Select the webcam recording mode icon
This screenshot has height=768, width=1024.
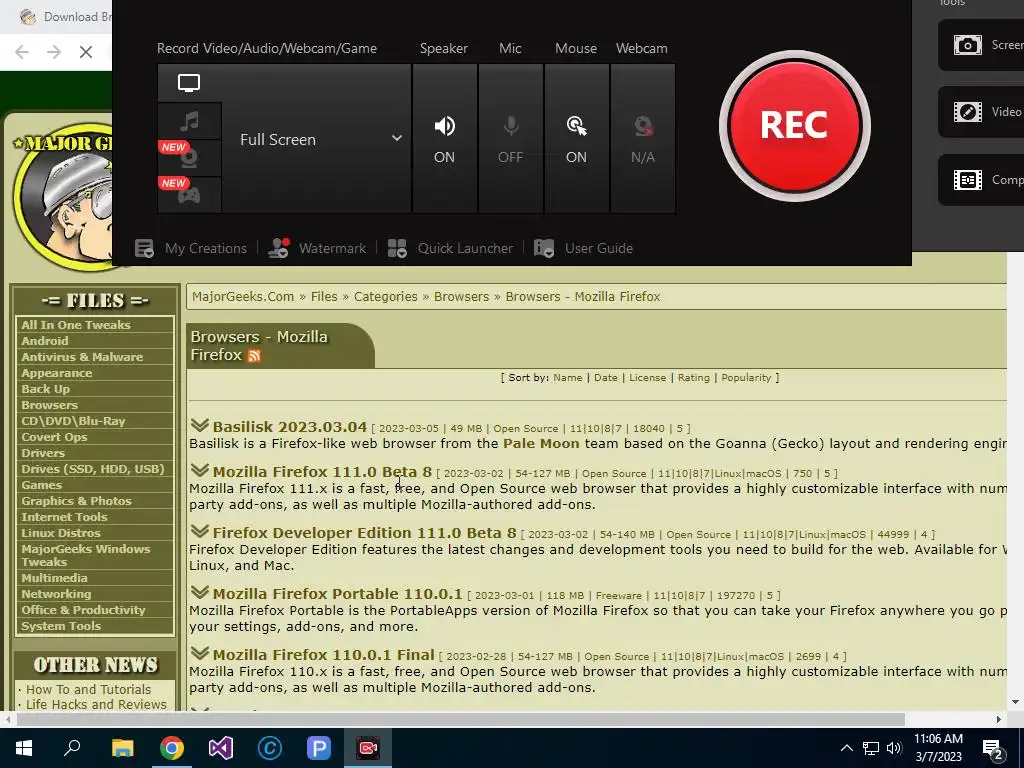click(x=189, y=157)
